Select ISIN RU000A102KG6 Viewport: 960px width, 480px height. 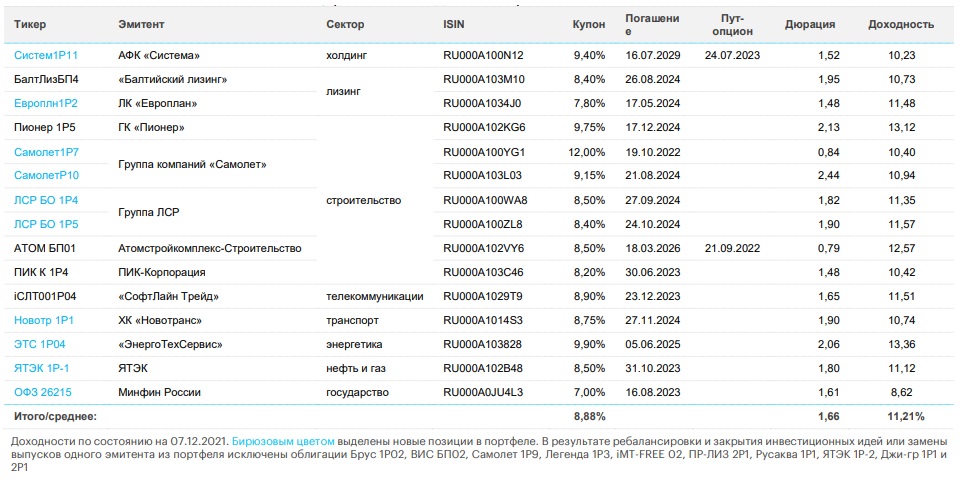484,128
